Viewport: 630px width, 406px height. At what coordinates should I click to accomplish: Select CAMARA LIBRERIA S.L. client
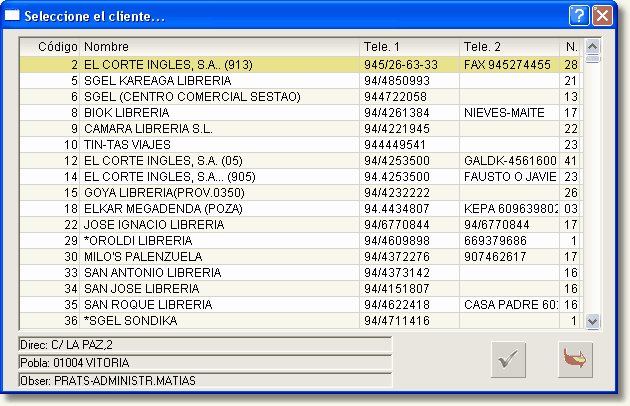point(301,129)
